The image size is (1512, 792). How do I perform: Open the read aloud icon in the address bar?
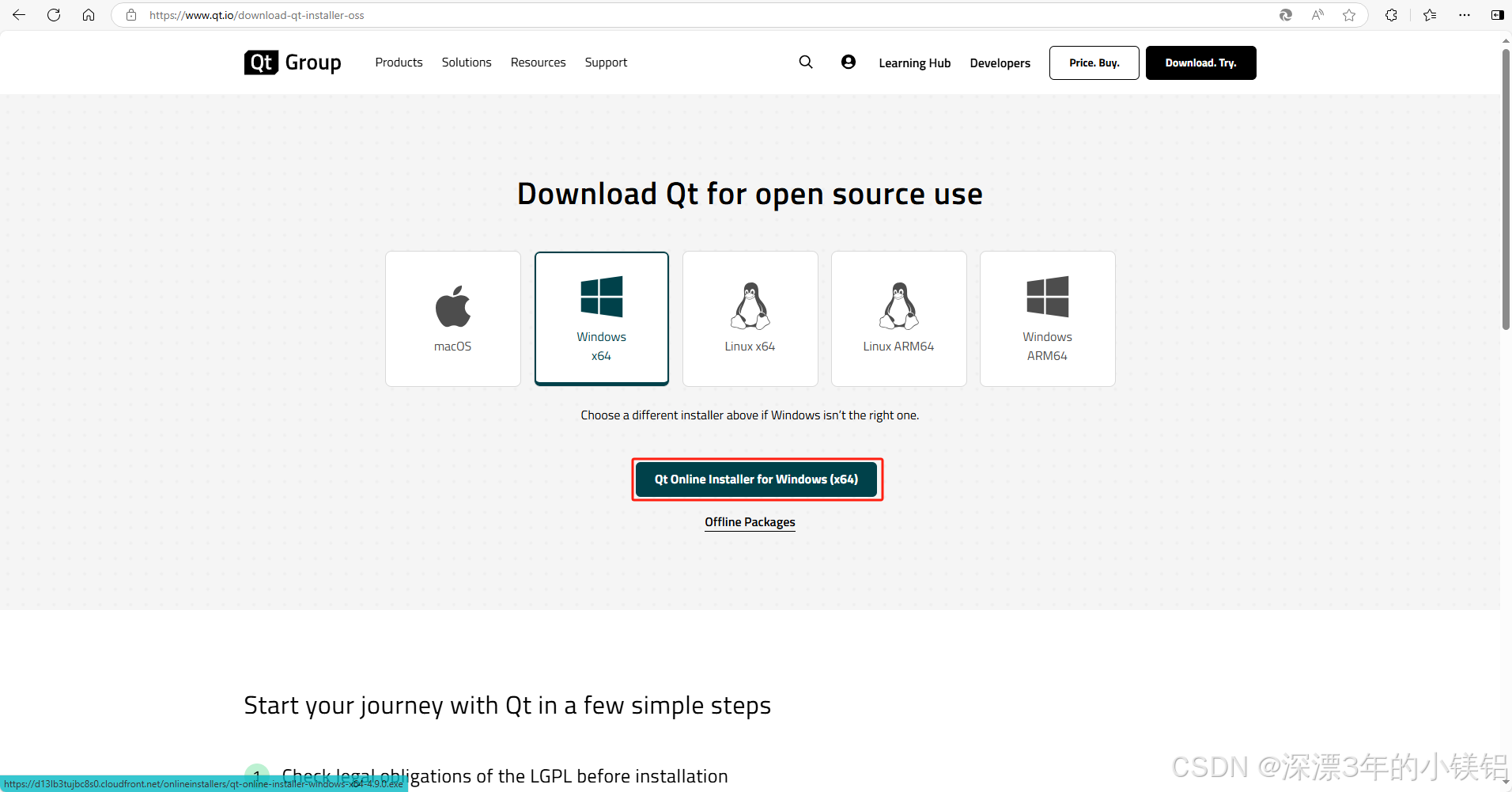1317,15
